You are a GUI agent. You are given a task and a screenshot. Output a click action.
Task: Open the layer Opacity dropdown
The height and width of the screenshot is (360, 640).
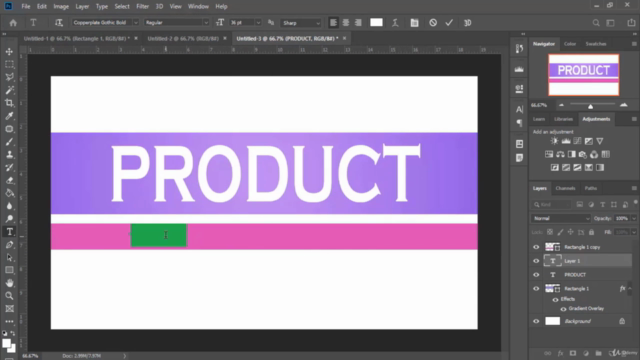tap(633, 218)
